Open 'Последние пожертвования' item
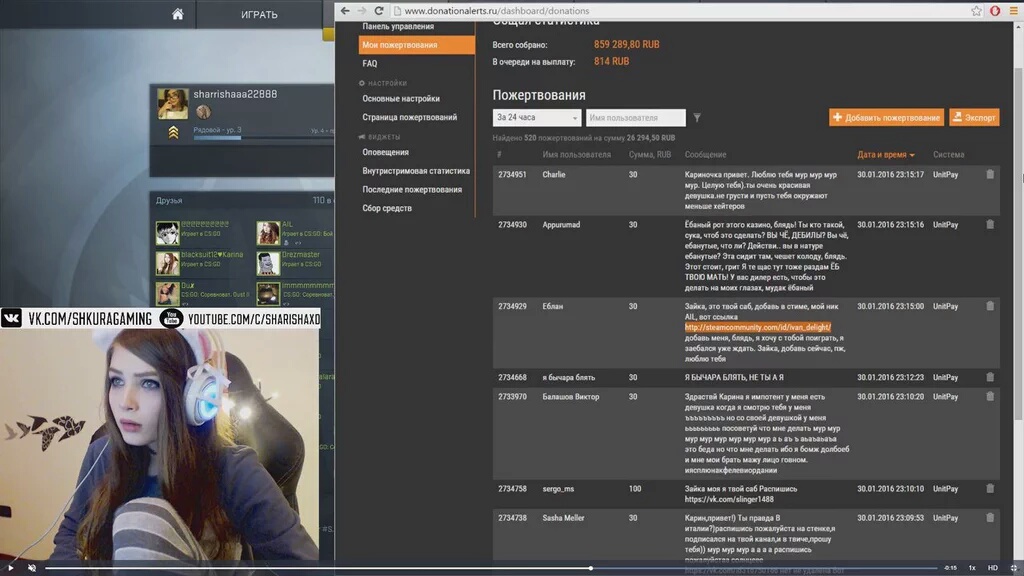The height and width of the screenshot is (576, 1024). (412, 190)
